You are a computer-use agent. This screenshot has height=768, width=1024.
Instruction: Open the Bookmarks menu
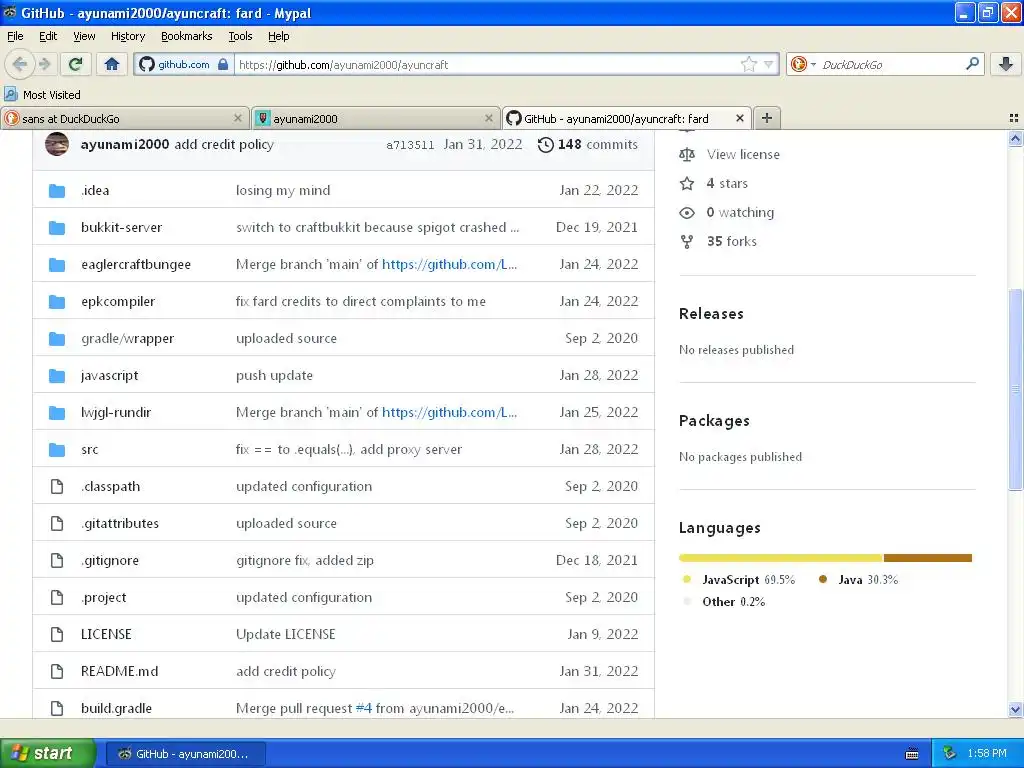tap(186, 36)
